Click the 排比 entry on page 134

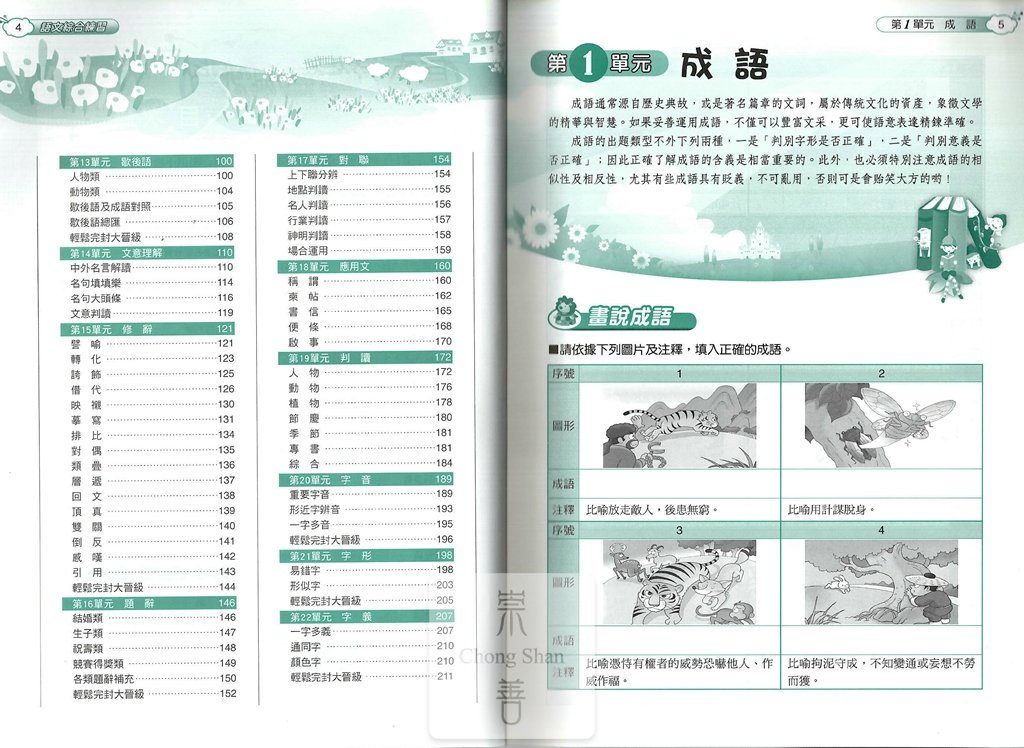tap(152, 435)
